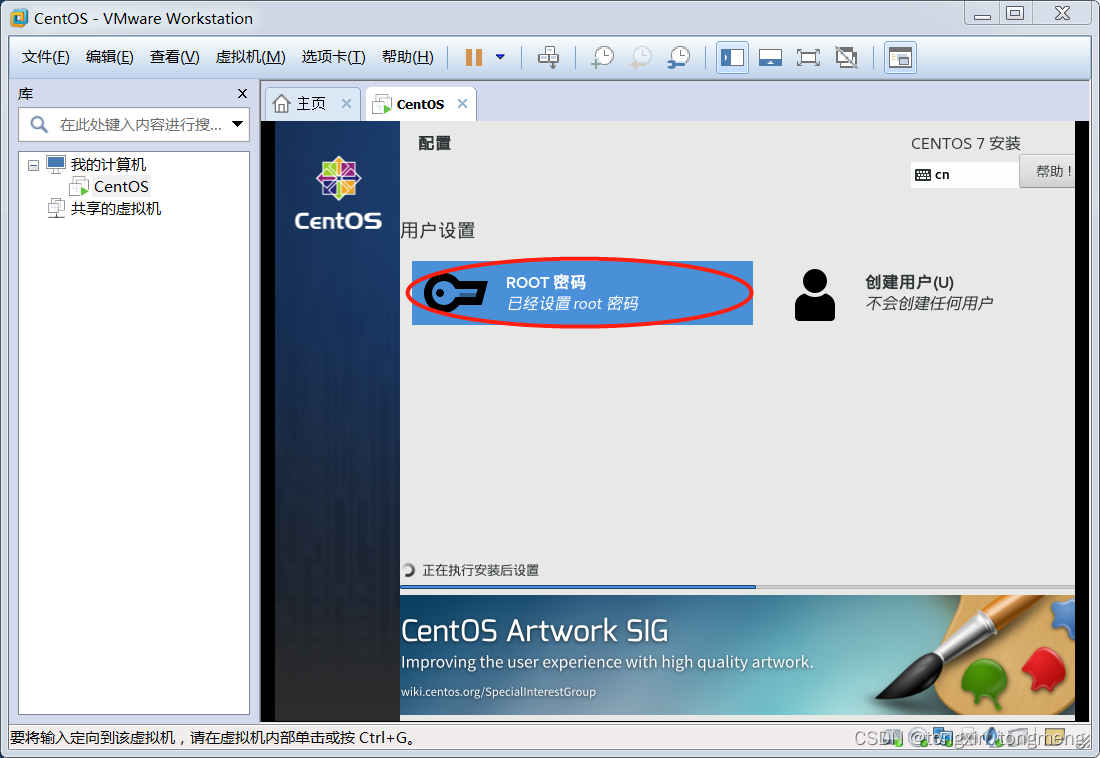Click the 用户设置 heading text

(438, 230)
